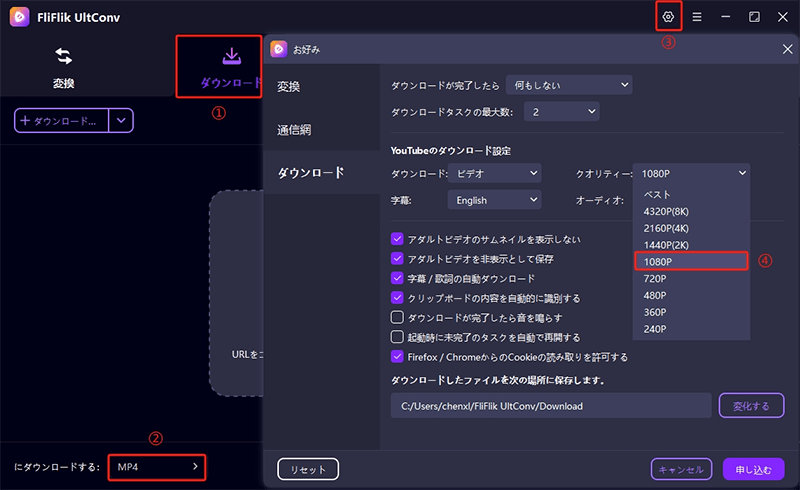Open the MP4 output format selector
The height and width of the screenshot is (490, 800).
(157, 467)
